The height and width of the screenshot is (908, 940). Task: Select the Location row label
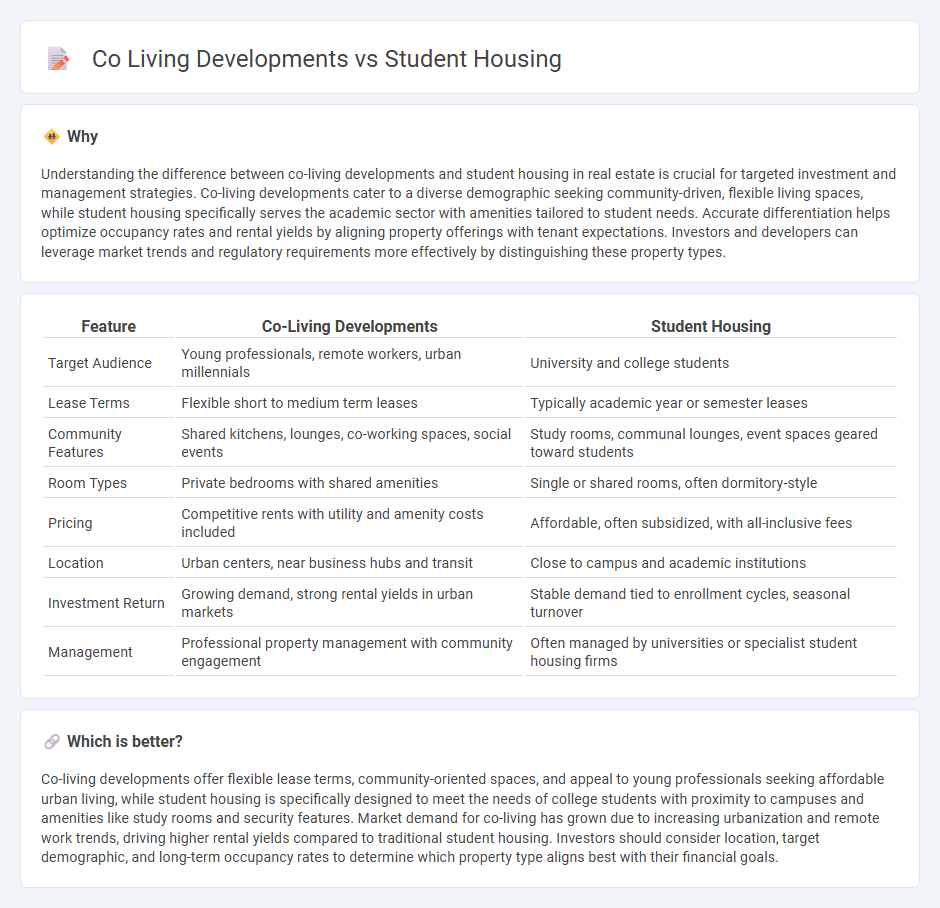[76, 563]
